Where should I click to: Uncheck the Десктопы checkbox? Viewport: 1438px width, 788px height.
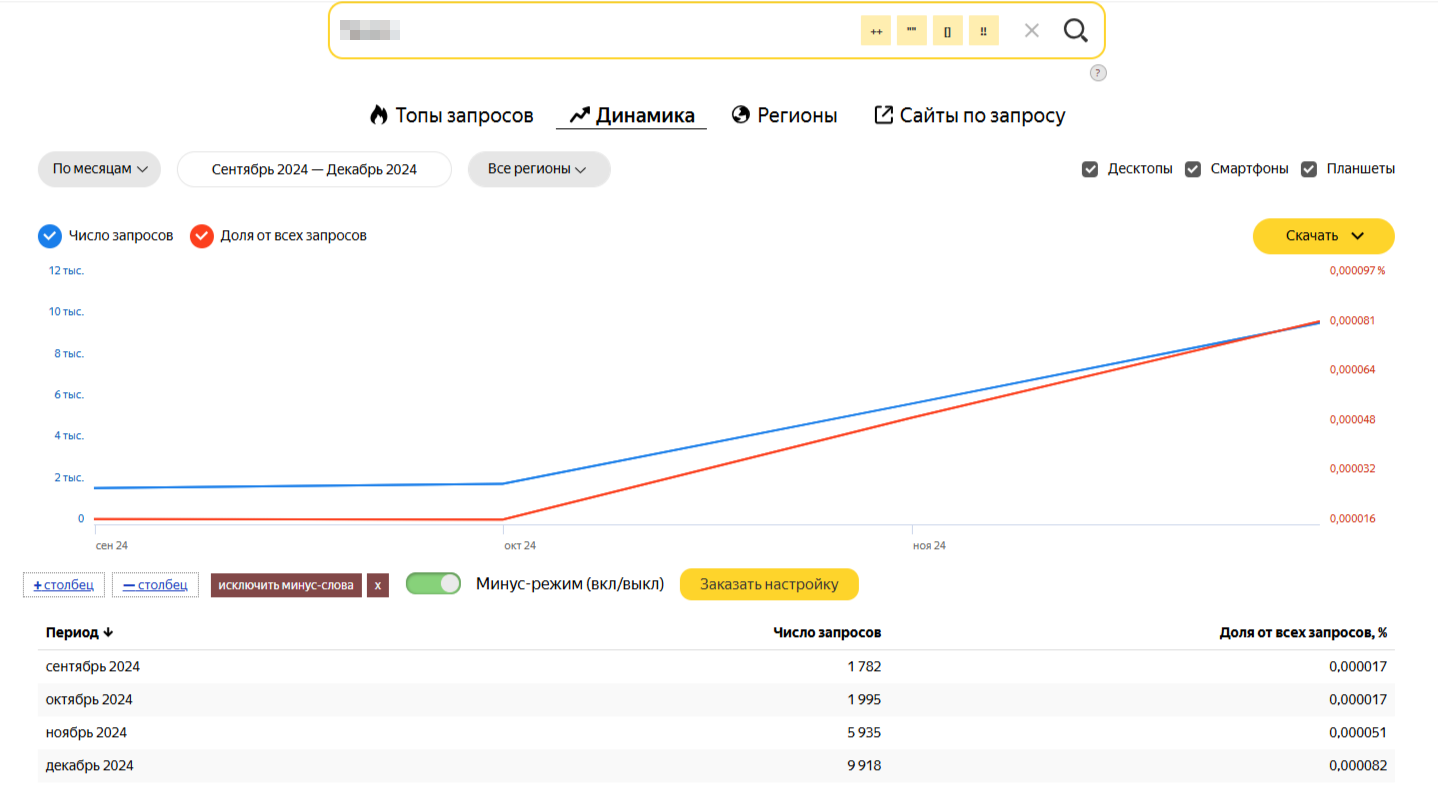tap(1090, 169)
